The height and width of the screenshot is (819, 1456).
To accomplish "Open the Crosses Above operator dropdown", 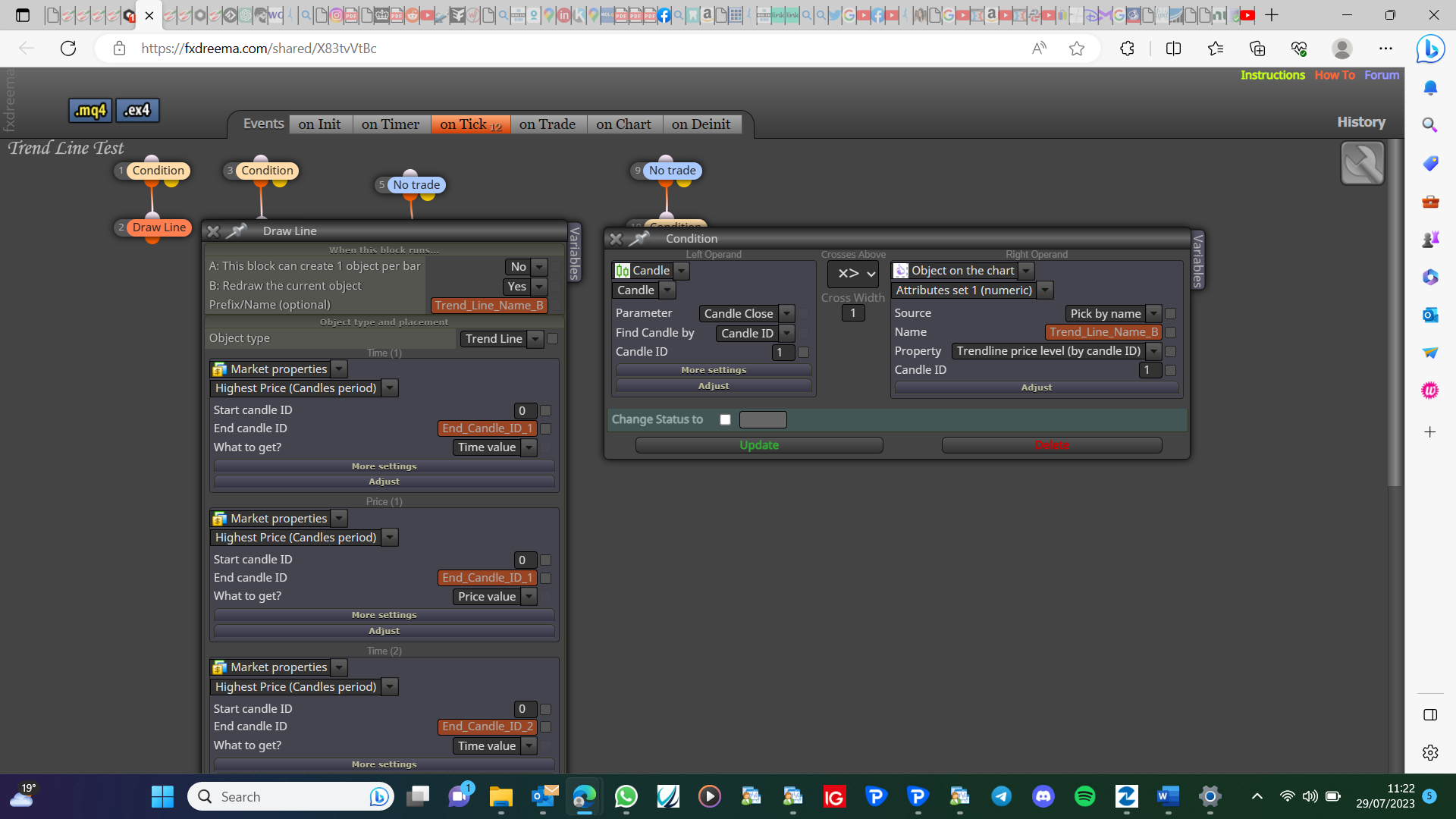I will coord(853,274).
